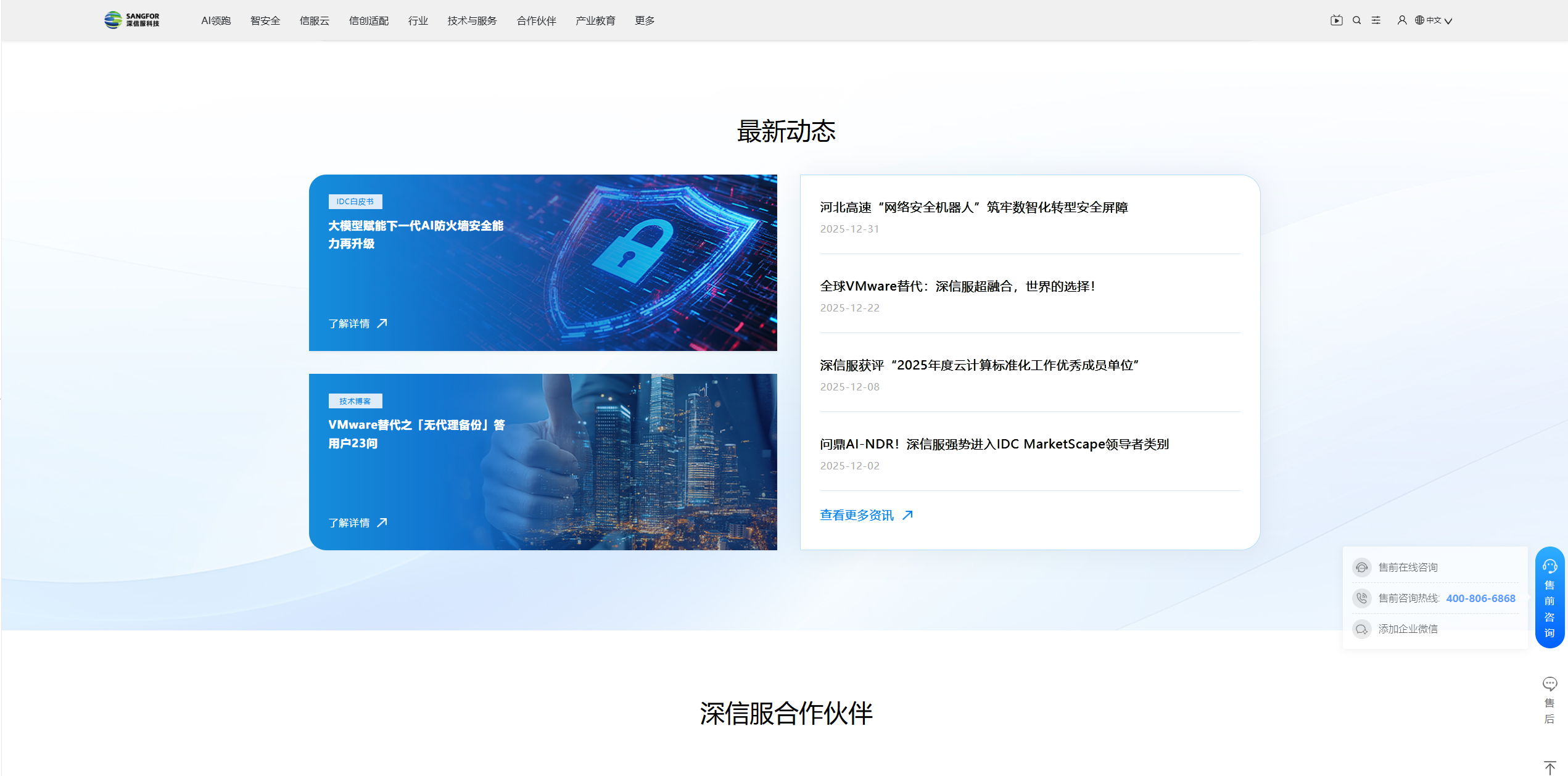The image size is (1568, 776).
Task: Expand the 更多 navigation menu
Action: 645,20
